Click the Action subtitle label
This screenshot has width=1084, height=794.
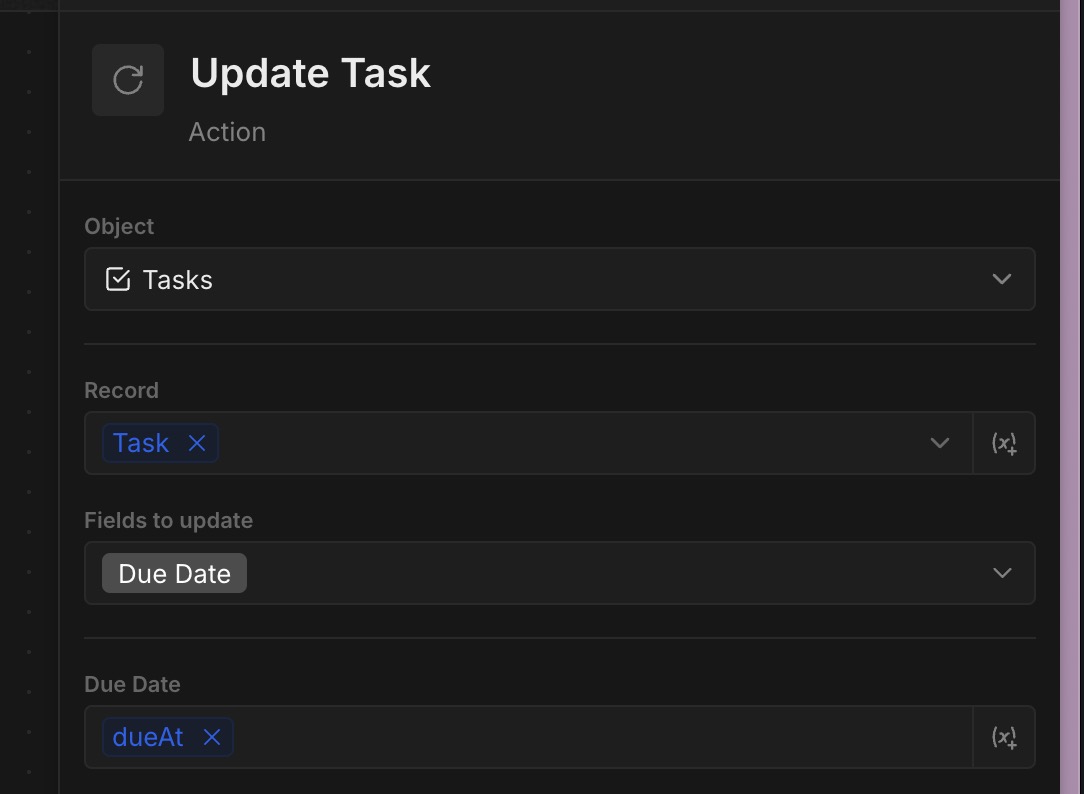coord(227,132)
